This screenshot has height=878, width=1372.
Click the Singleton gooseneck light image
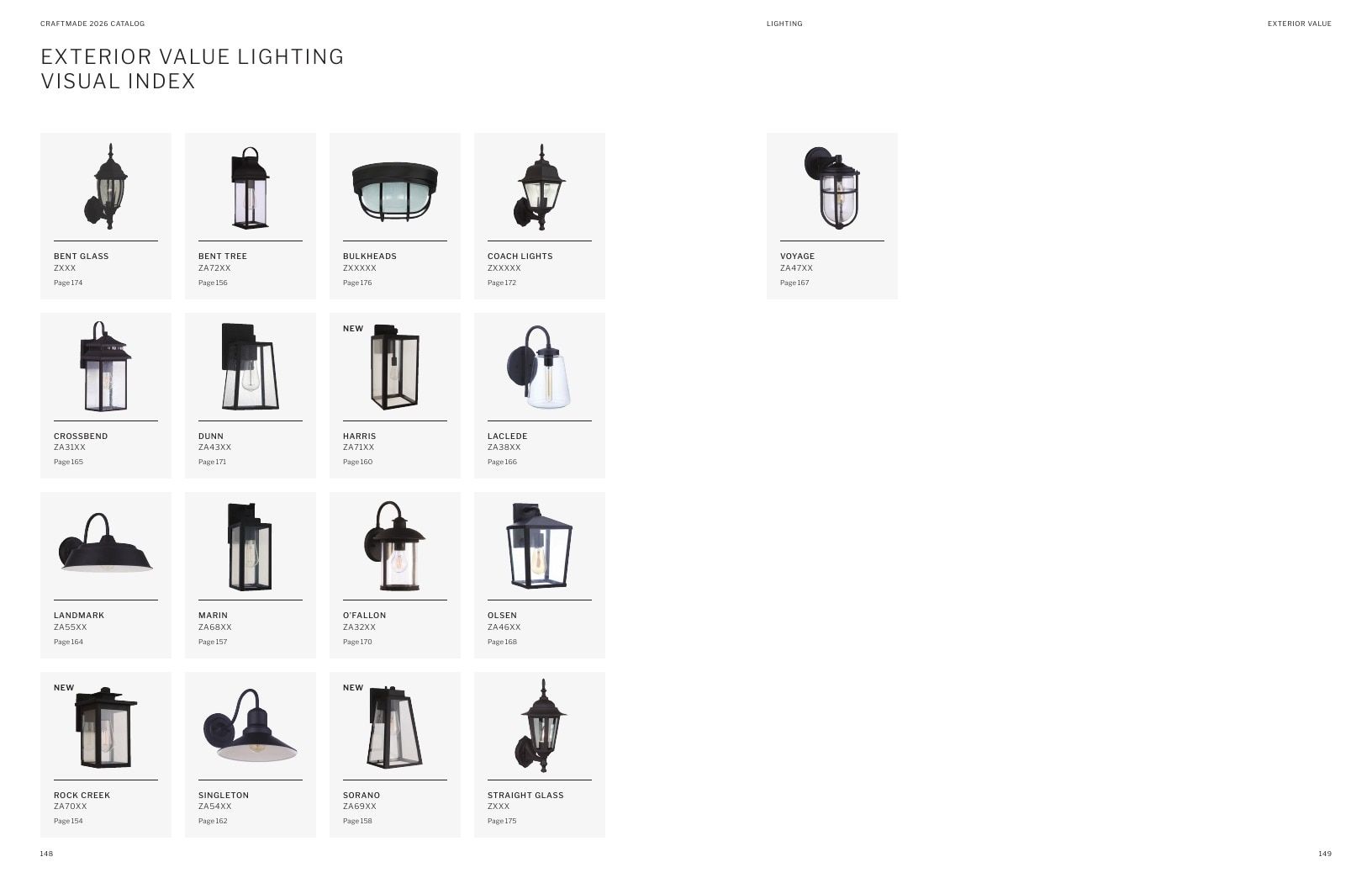250,726
